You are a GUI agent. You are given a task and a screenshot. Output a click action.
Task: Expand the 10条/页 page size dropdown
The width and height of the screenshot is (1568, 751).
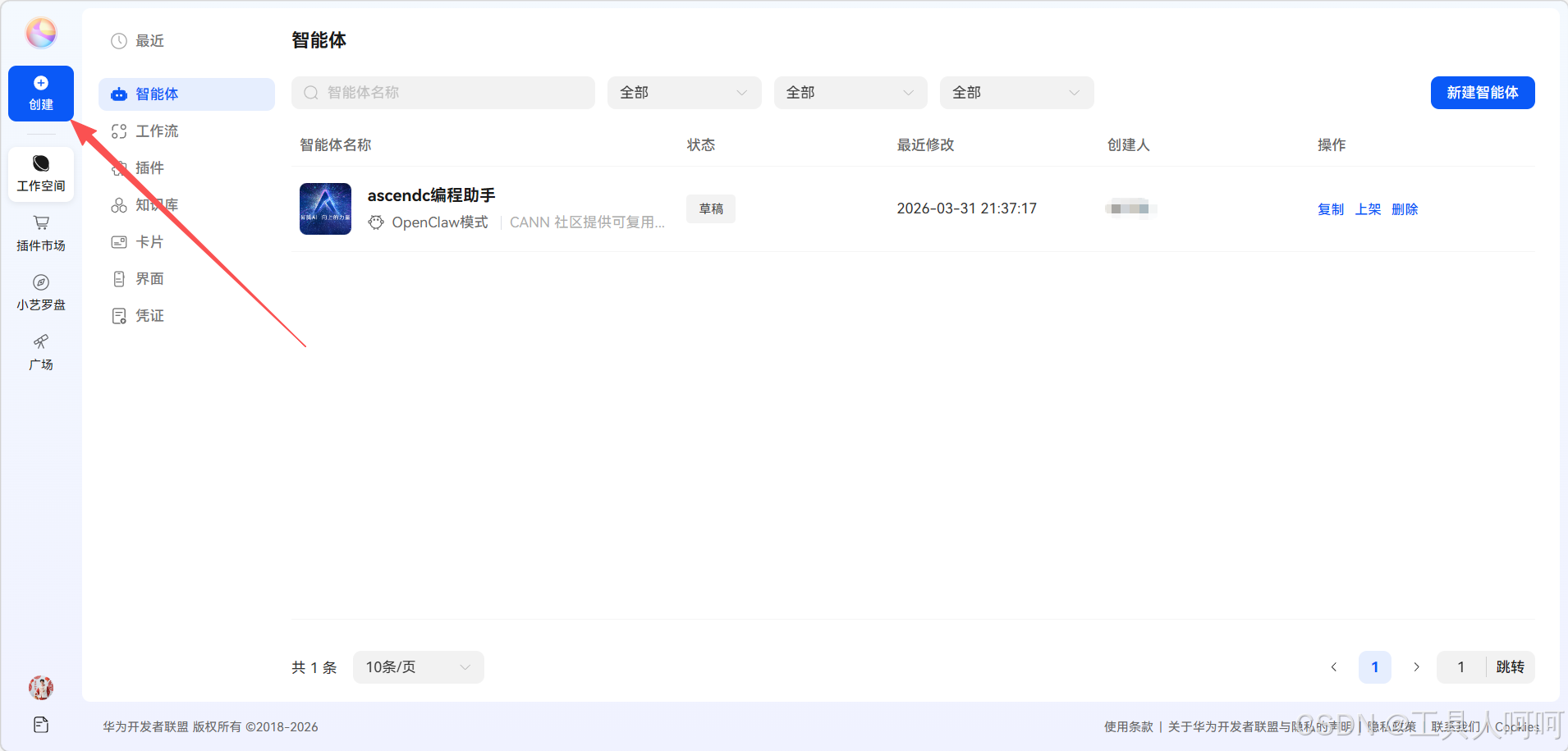[417, 667]
